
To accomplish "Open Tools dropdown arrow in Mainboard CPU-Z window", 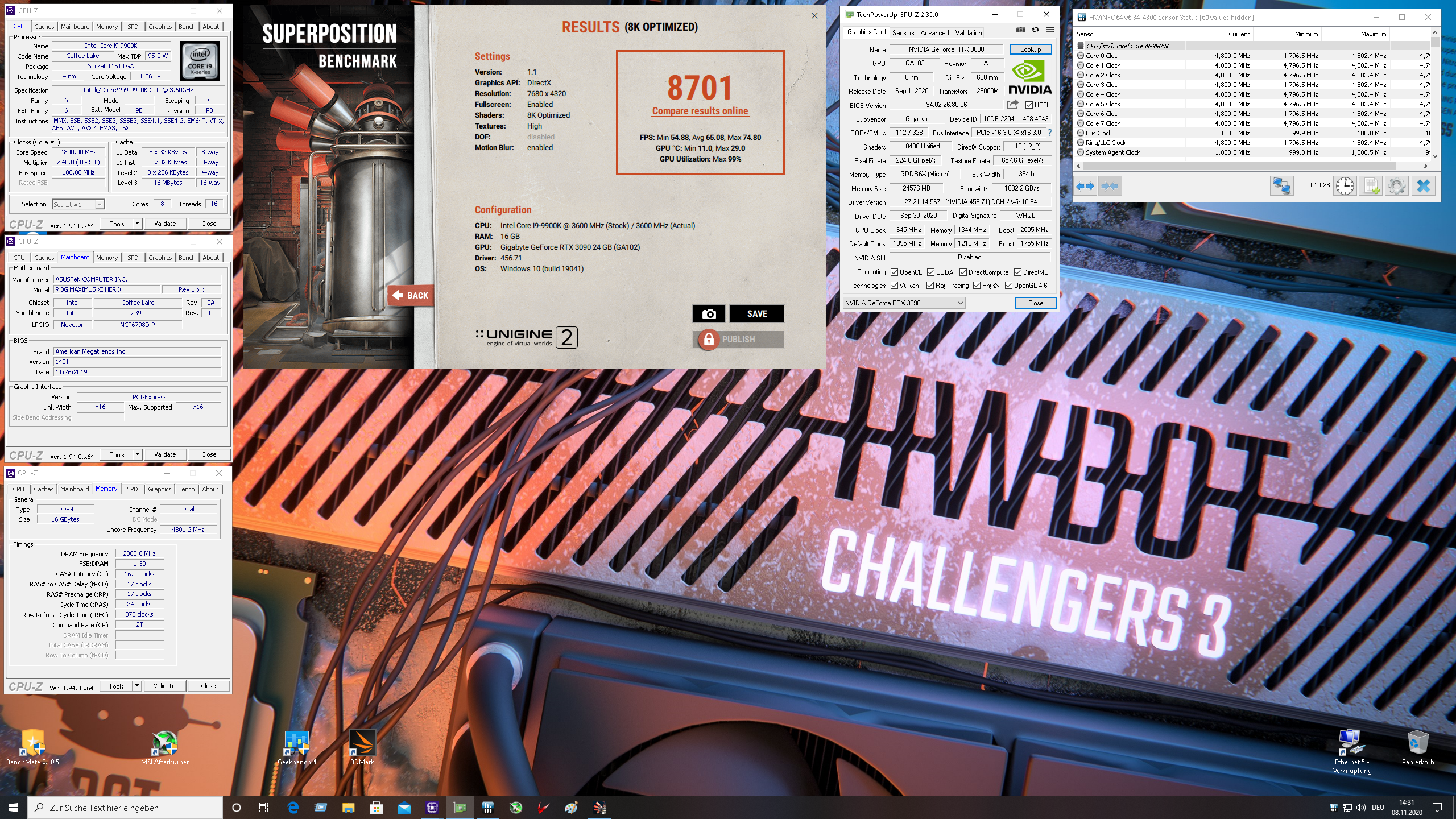I will pos(137,454).
